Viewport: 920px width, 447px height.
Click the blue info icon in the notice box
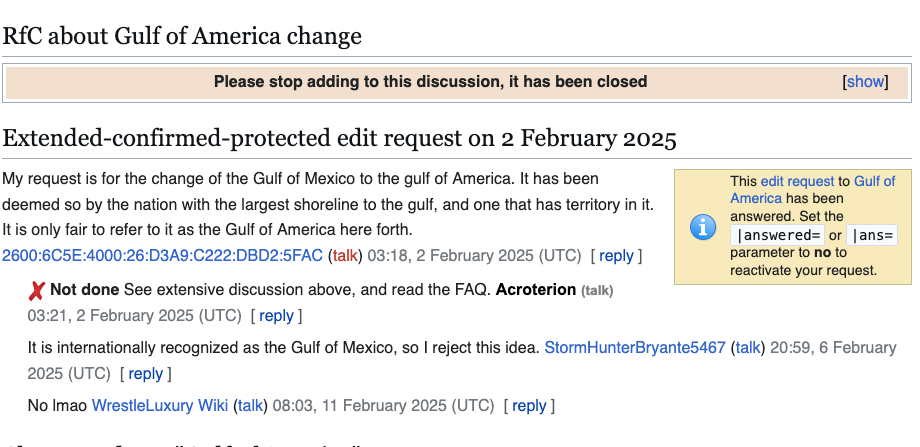[703, 227]
